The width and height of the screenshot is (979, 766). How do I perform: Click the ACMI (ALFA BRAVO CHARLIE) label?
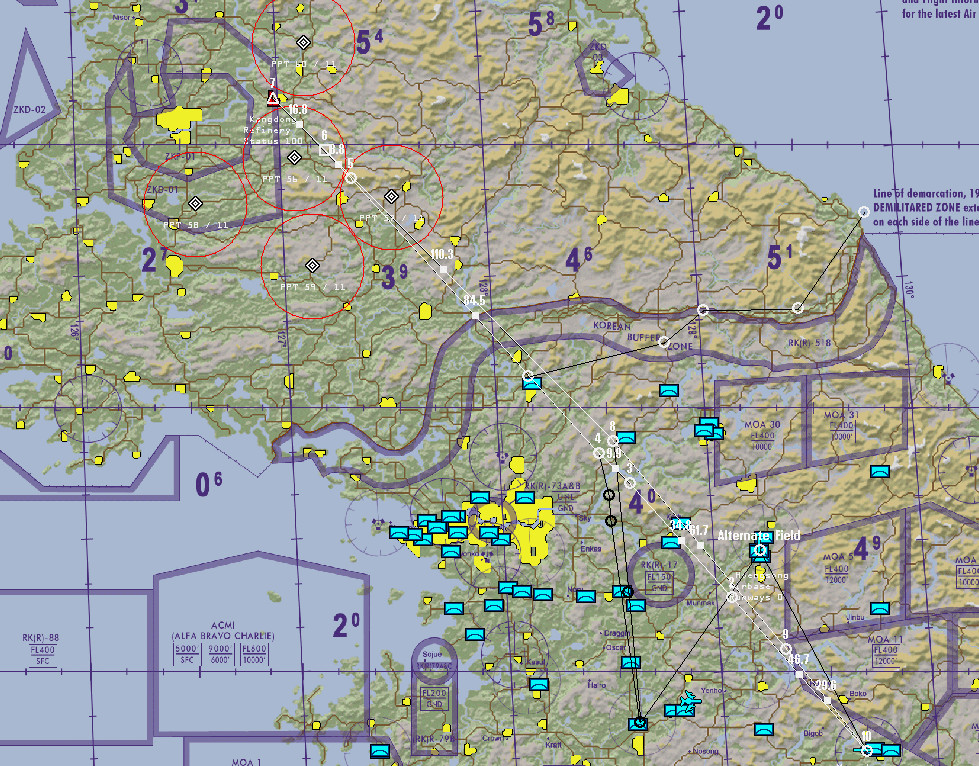click(x=223, y=631)
